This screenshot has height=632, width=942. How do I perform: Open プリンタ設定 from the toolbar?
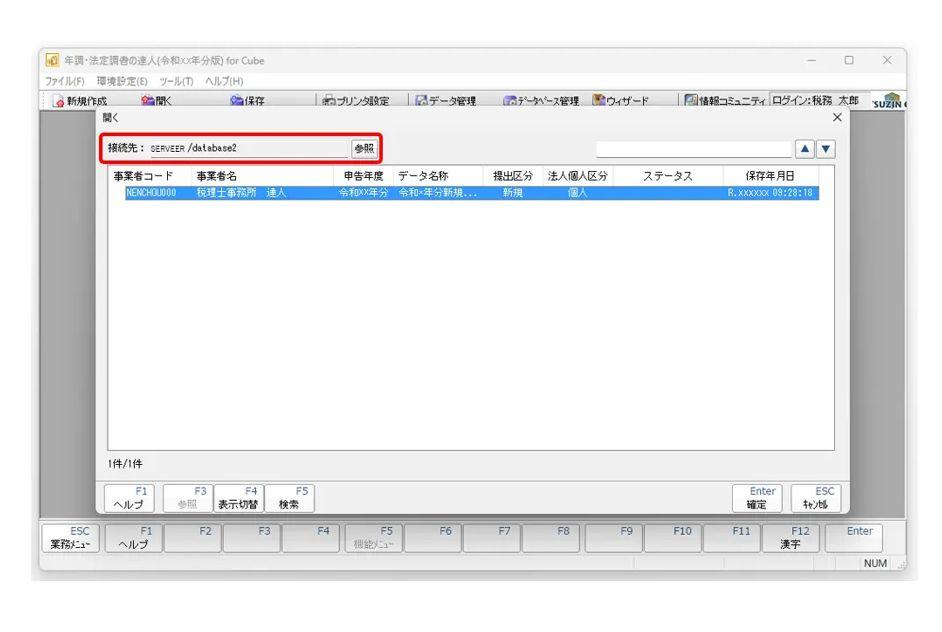[356, 101]
